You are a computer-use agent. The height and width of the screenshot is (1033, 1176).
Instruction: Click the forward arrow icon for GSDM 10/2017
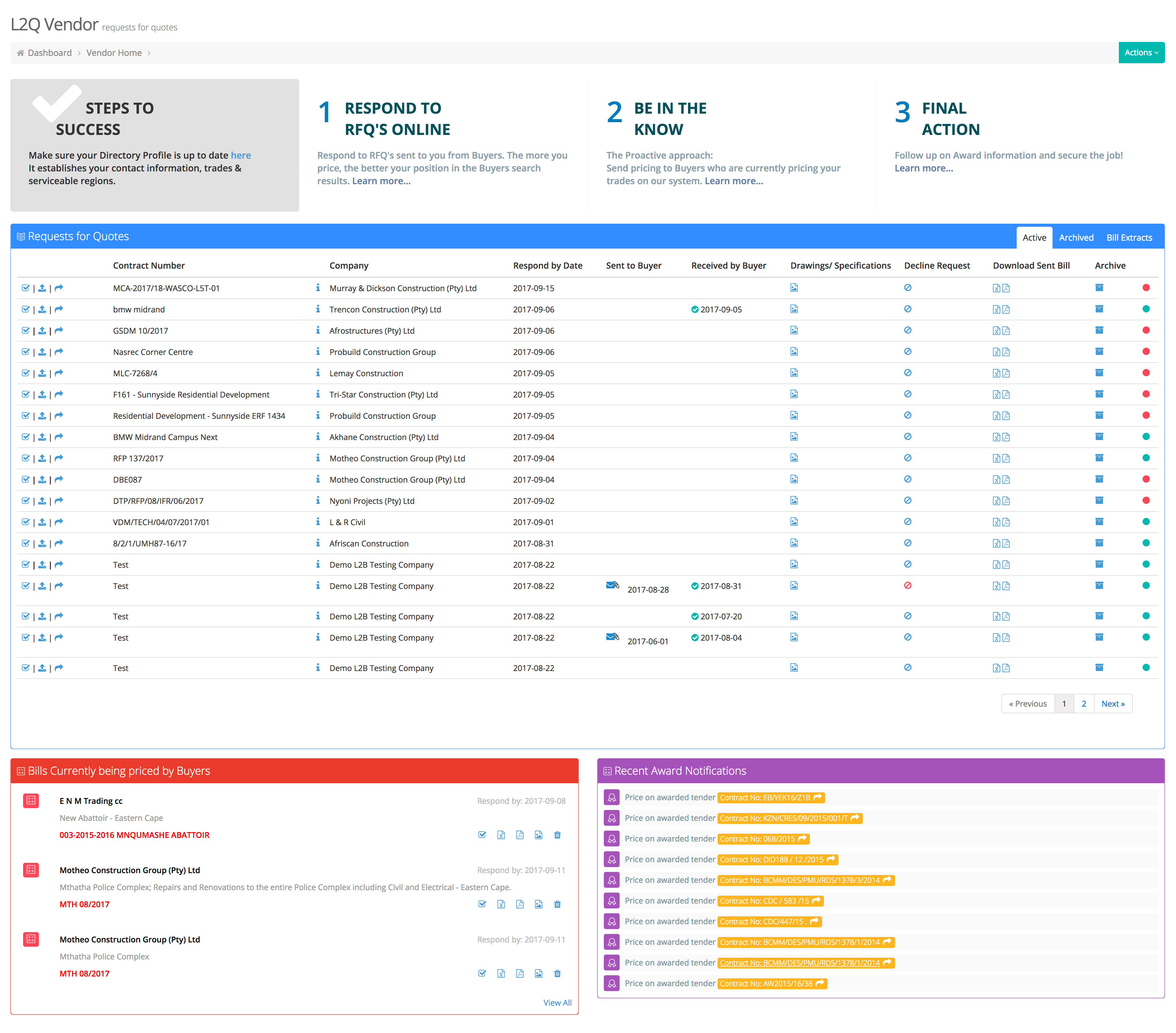[x=59, y=330]
